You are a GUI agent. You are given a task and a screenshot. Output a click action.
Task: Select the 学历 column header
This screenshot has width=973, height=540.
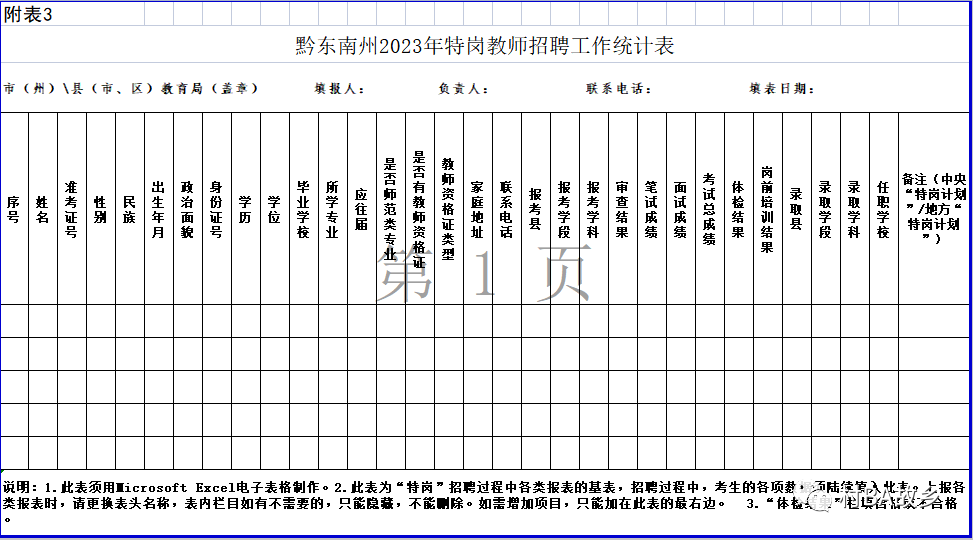[246, 209]
